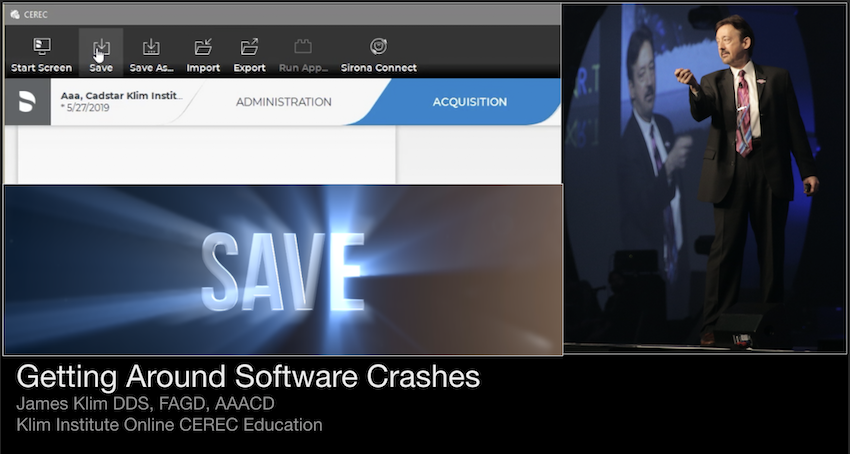This screenshot has width=850, height=454.
Task: Click Klim Institute Online CEREC Education text
Action: click(169, 424)
